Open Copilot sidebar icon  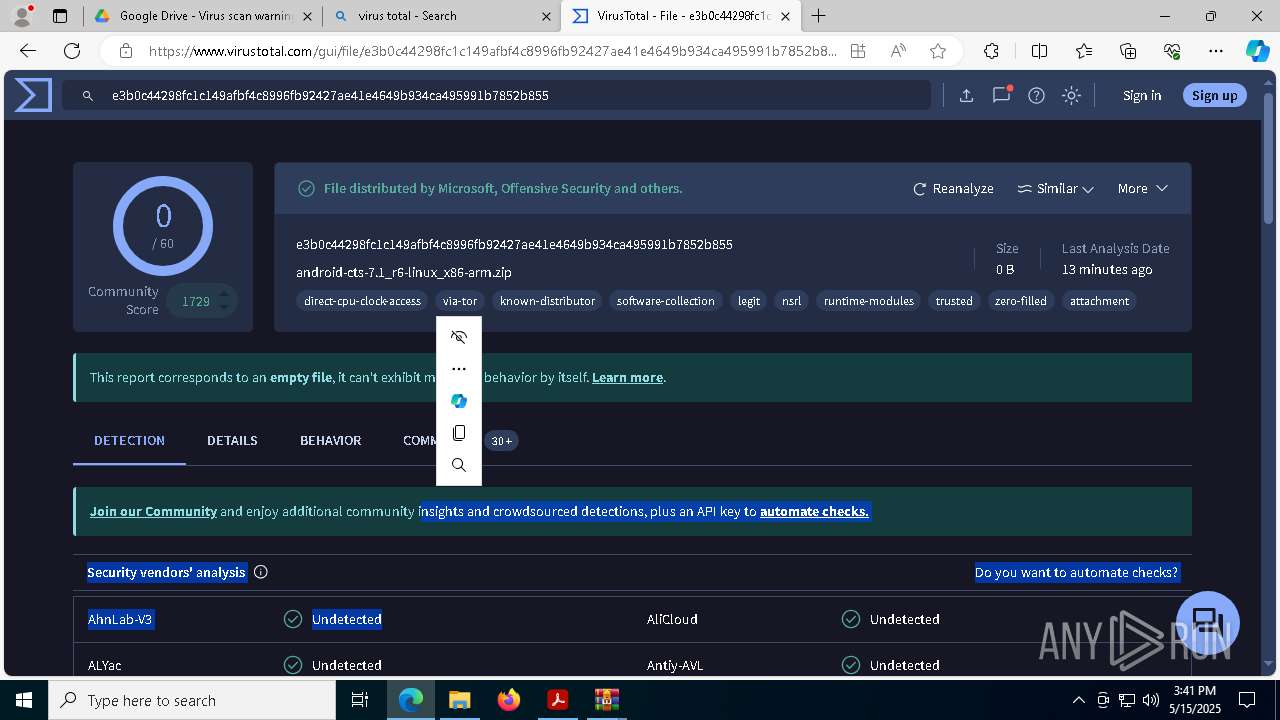click(x=1257, y=51)
